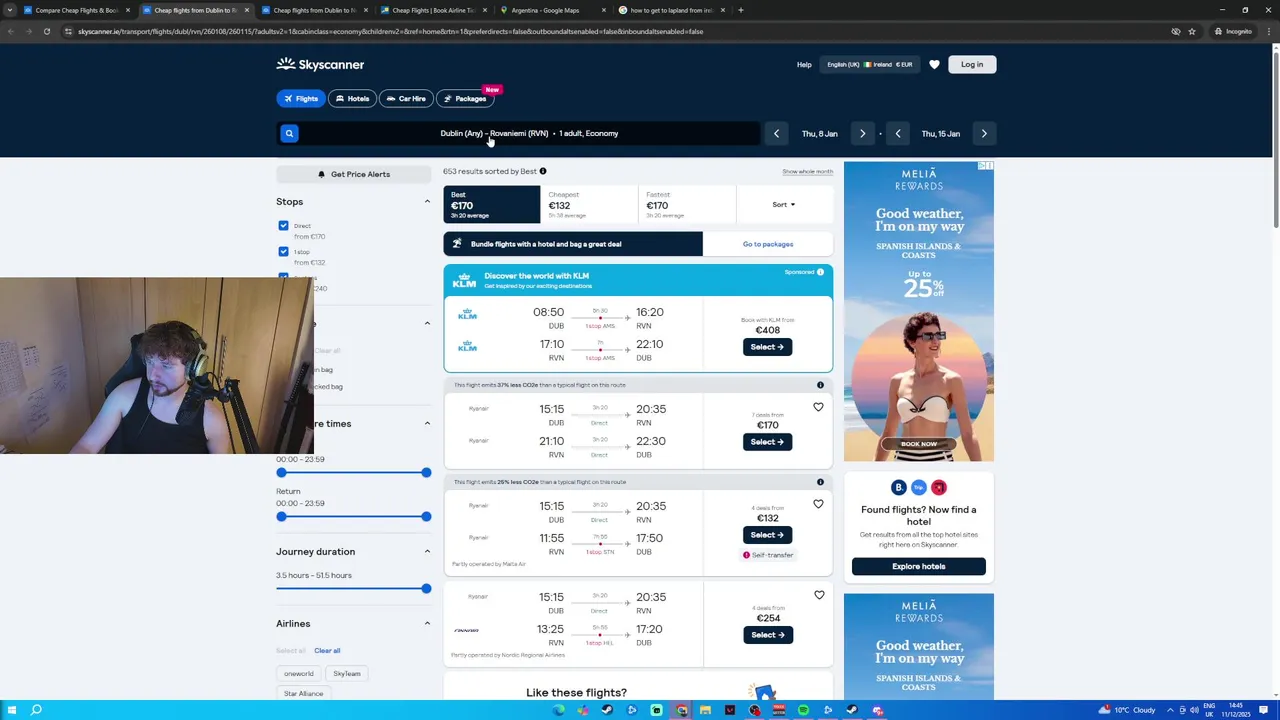
Task: Click Get Price Alerts button
Action: [x=354, y=174]
